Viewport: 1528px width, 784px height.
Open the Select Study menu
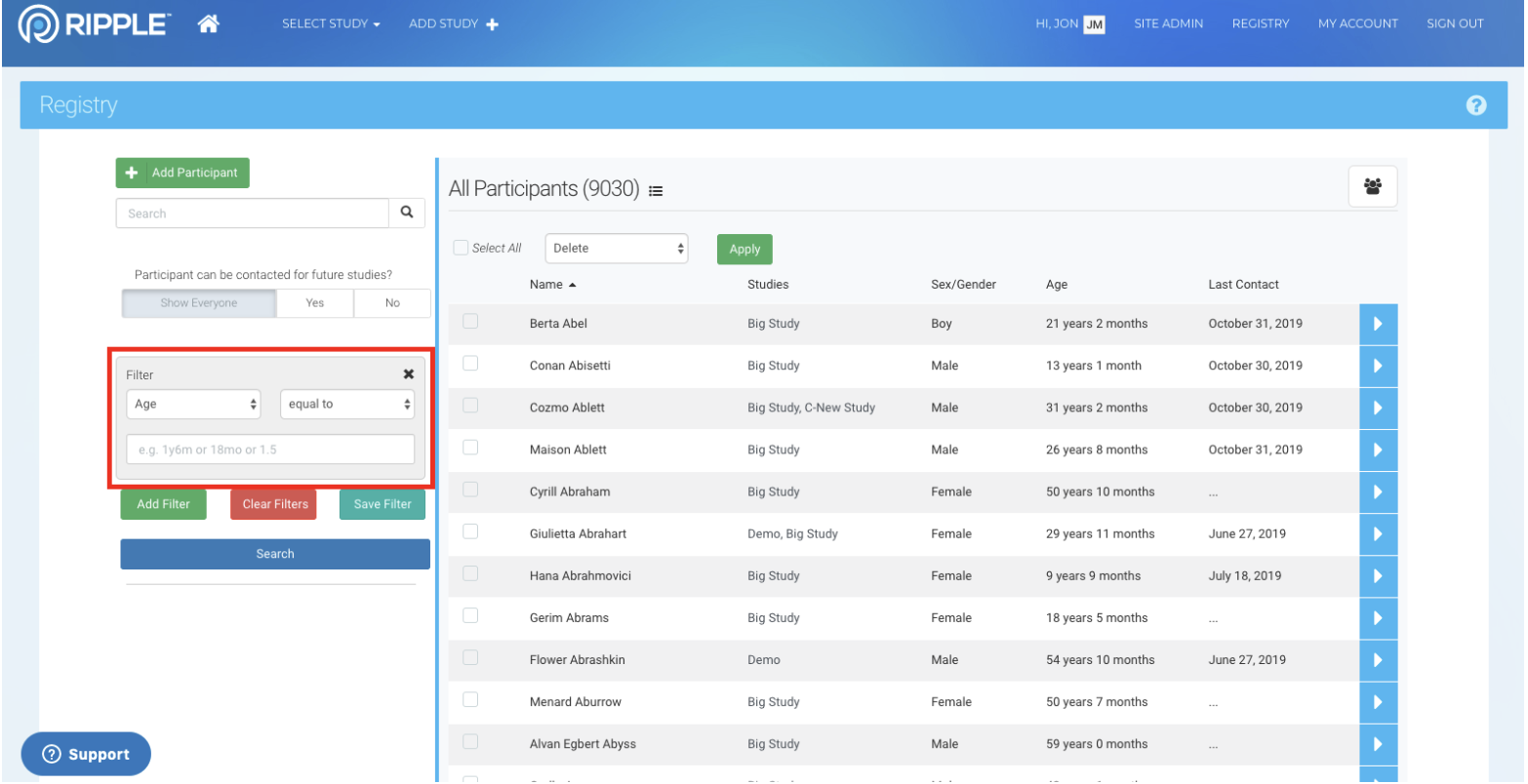331,24
